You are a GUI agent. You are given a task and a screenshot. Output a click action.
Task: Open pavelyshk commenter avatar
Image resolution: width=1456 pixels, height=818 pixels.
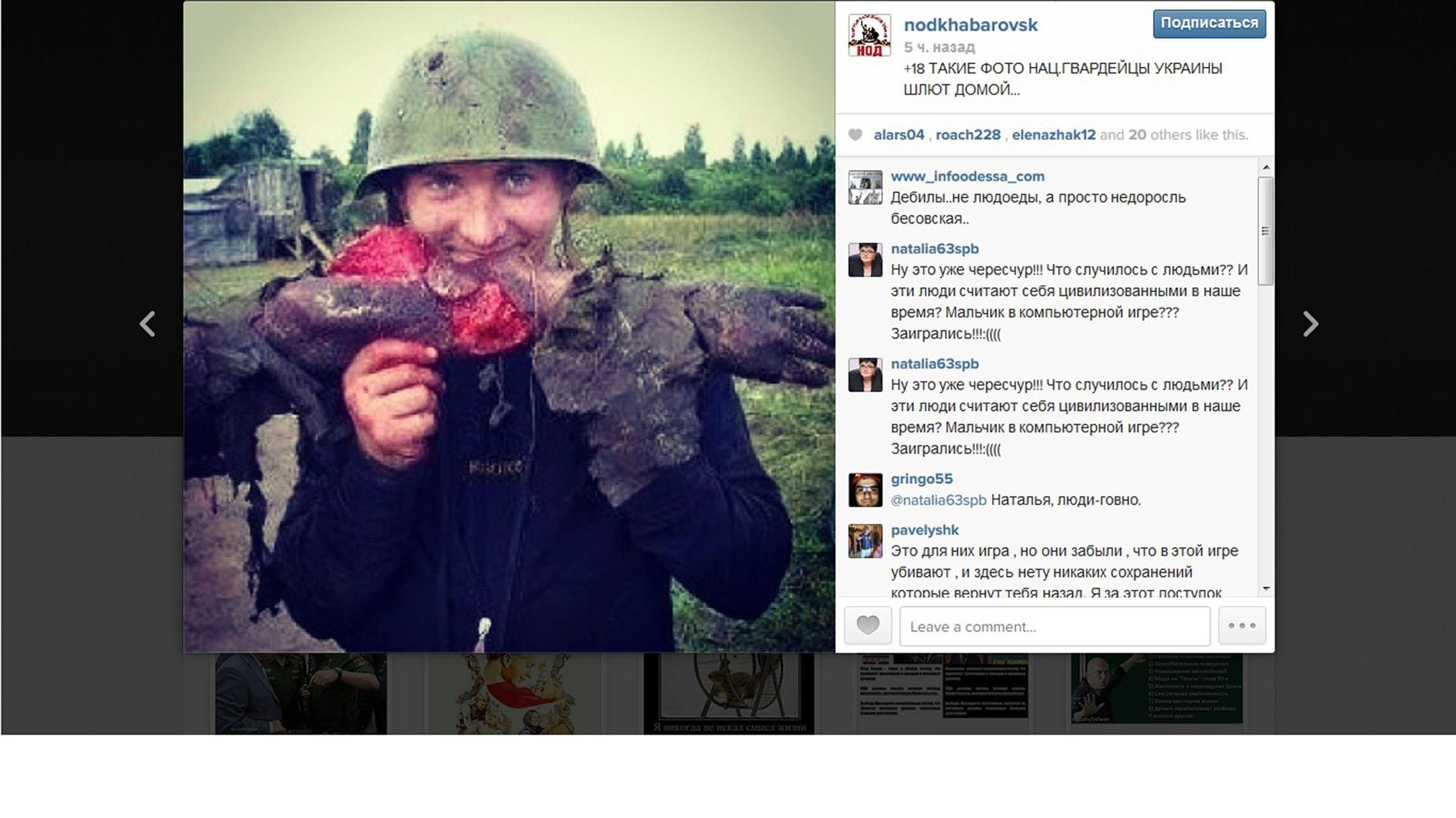point(865,541)
